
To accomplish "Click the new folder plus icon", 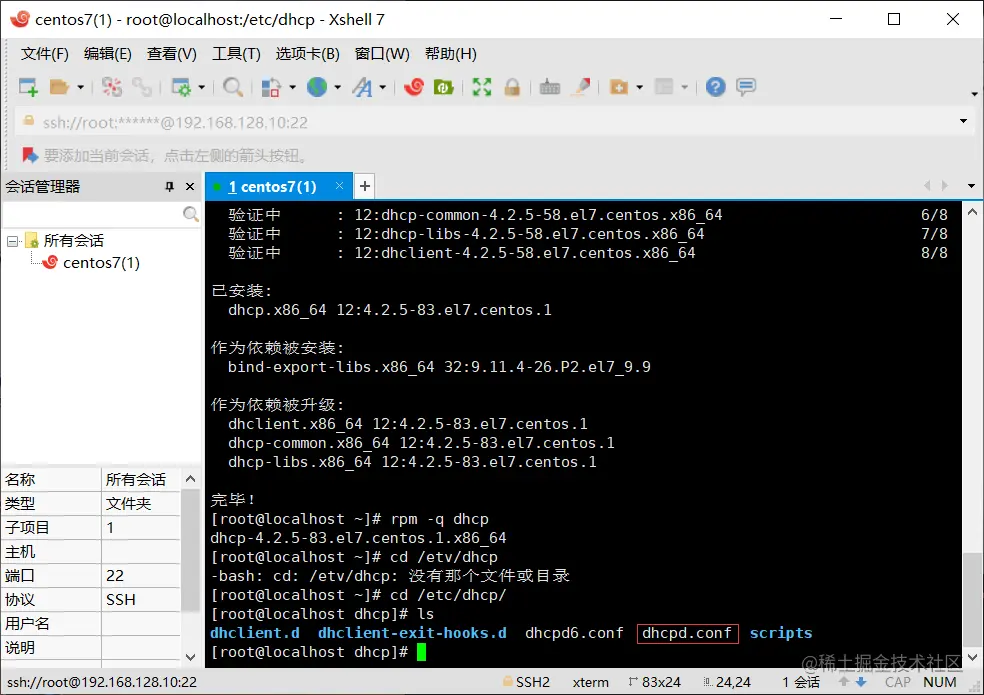I will [619, 87].
